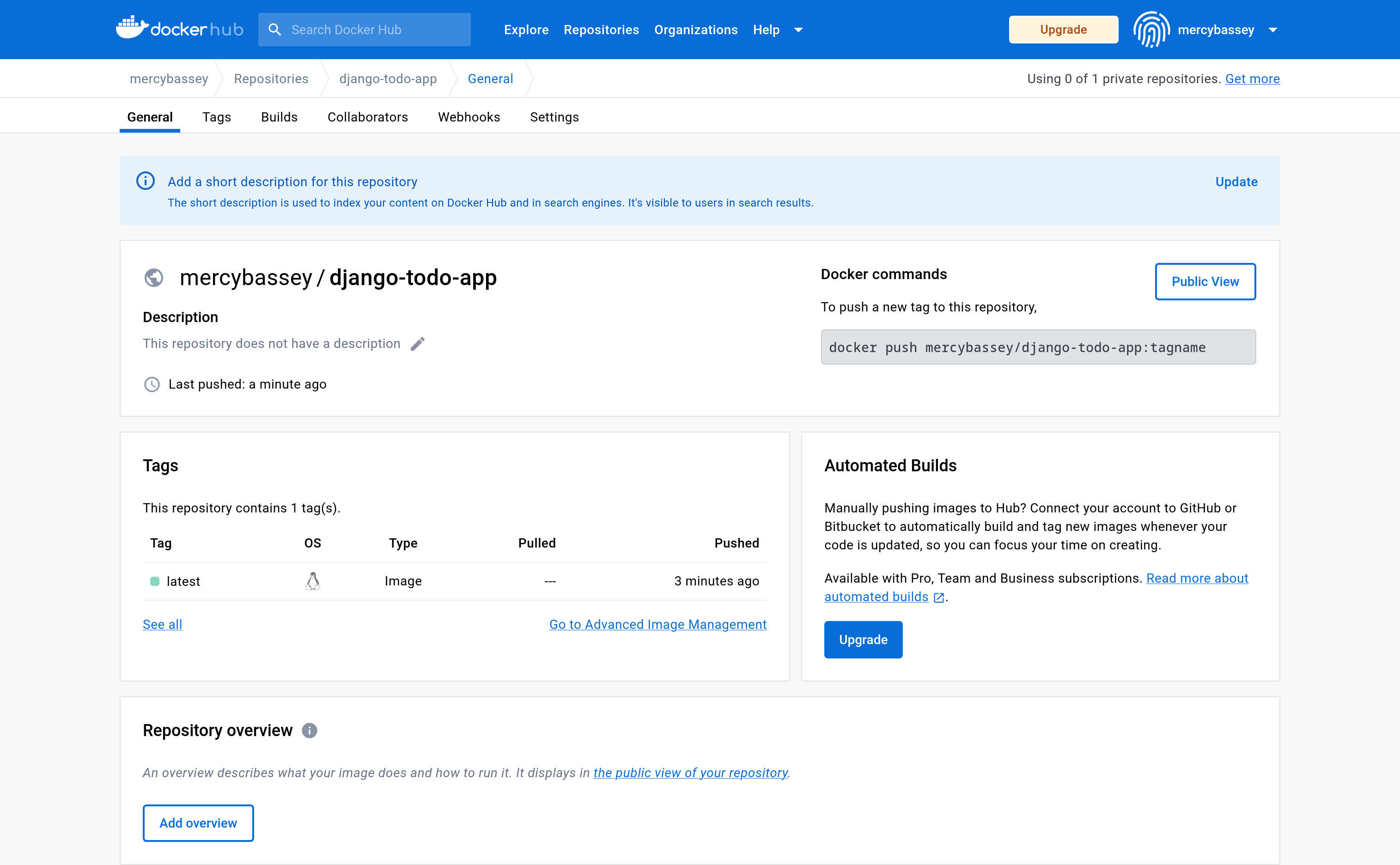Click the Automated Builds heading
This screenshot has width=1400, height=865.
(890, 466)
